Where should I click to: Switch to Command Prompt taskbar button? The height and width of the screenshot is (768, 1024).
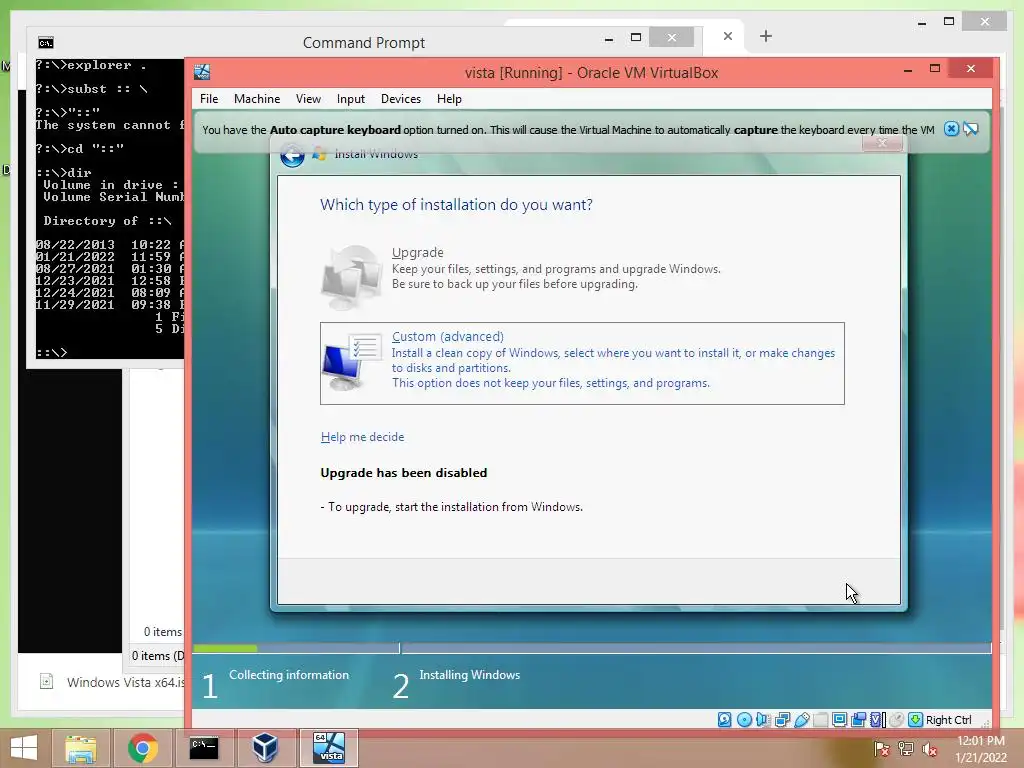point(204,748)
